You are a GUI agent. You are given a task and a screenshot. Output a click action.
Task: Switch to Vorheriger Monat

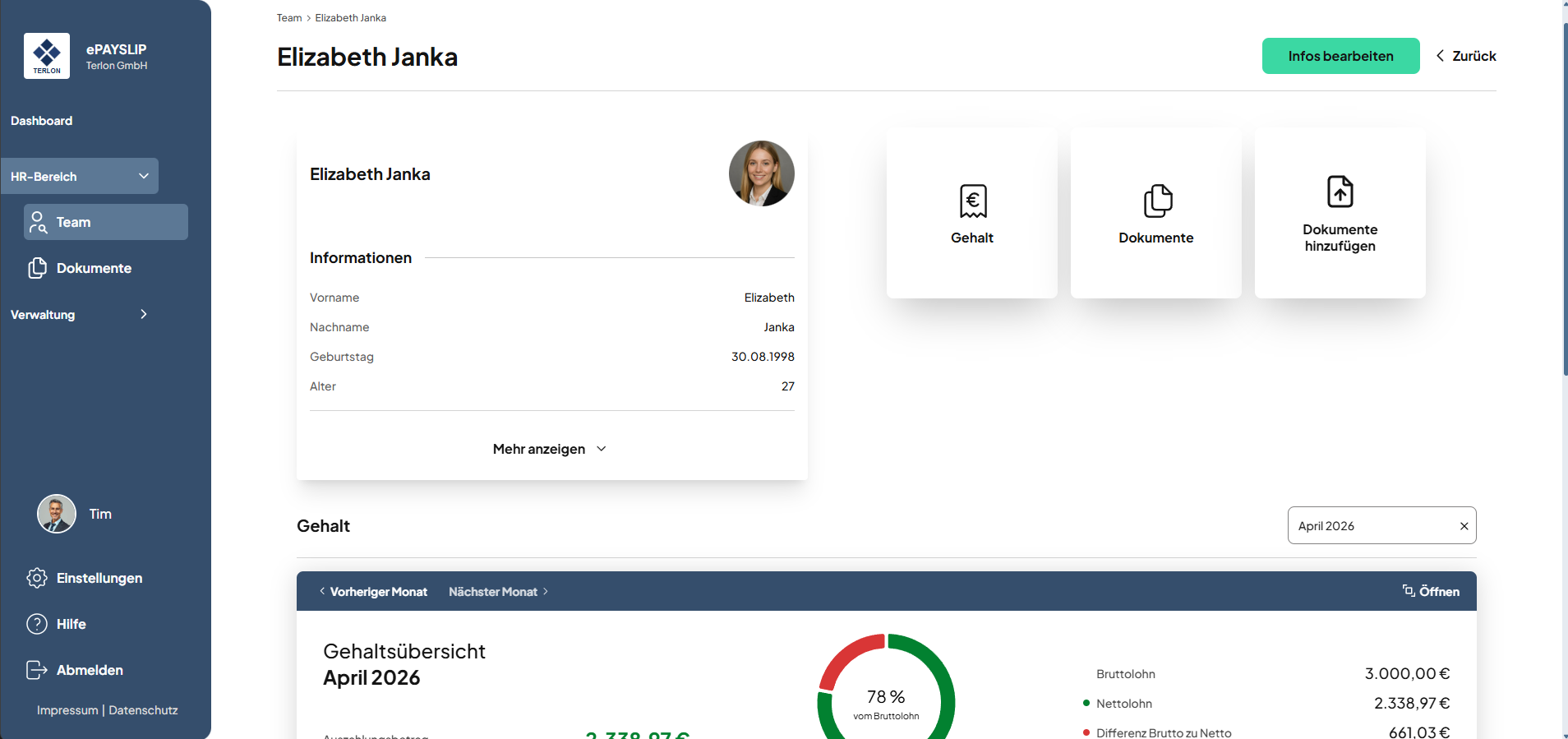click(374, 592)
